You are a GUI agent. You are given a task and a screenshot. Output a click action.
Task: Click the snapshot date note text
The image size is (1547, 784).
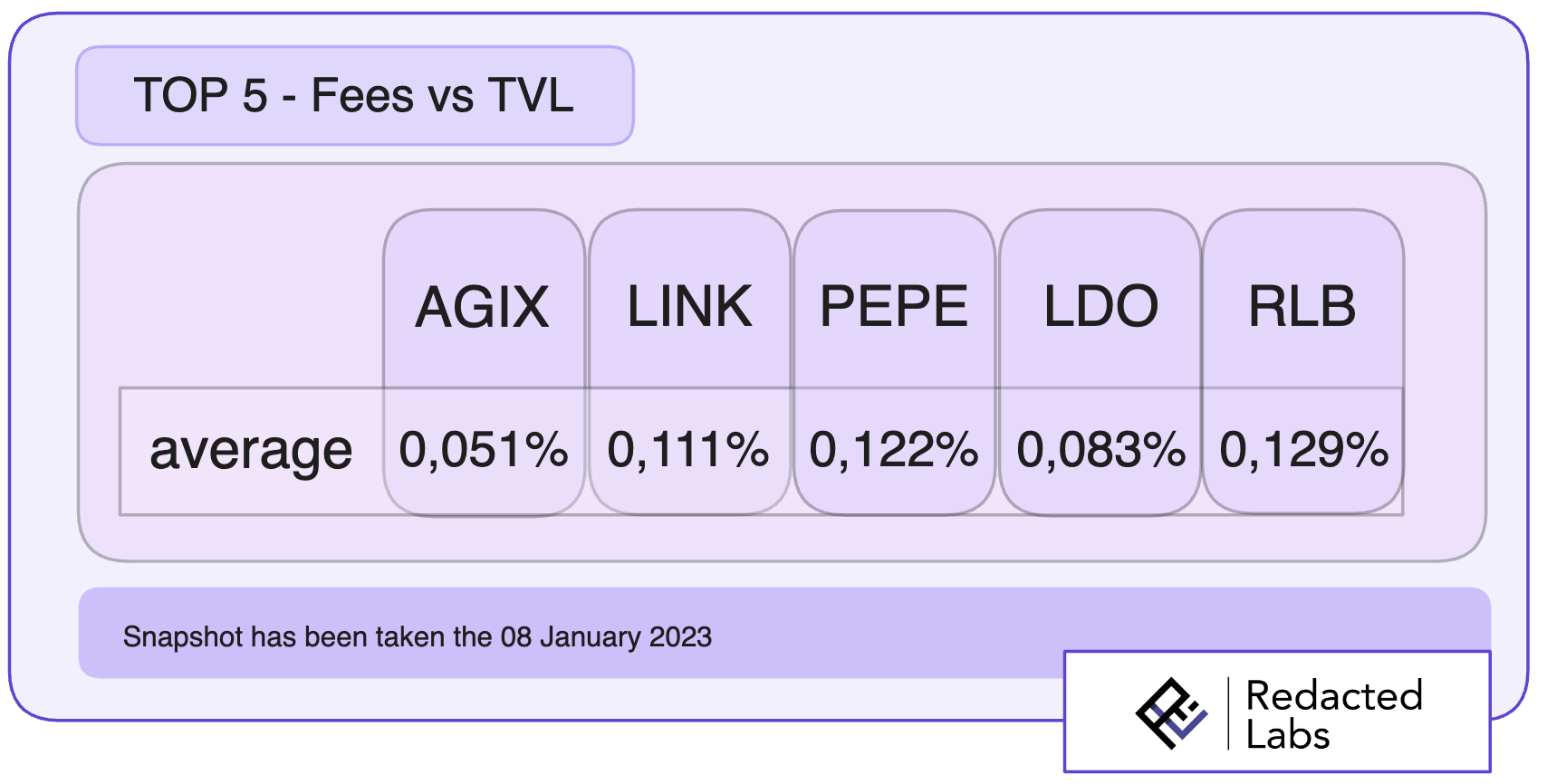point(418,637)
